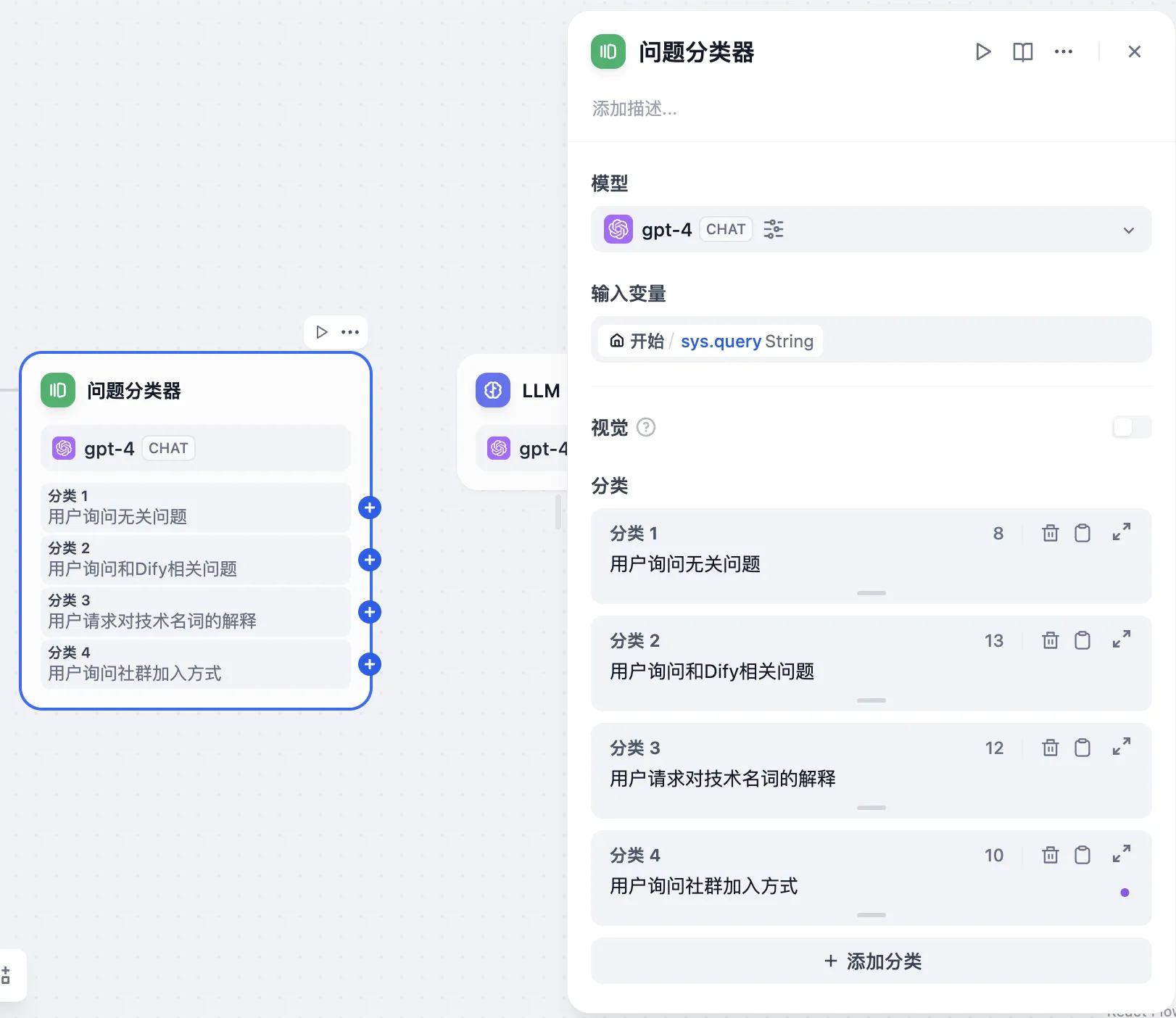Maximize the 分类 4 text editor
The width and height of the screenshot is (1176, 1018).
pyautogui.click(x=1121, y=854)
